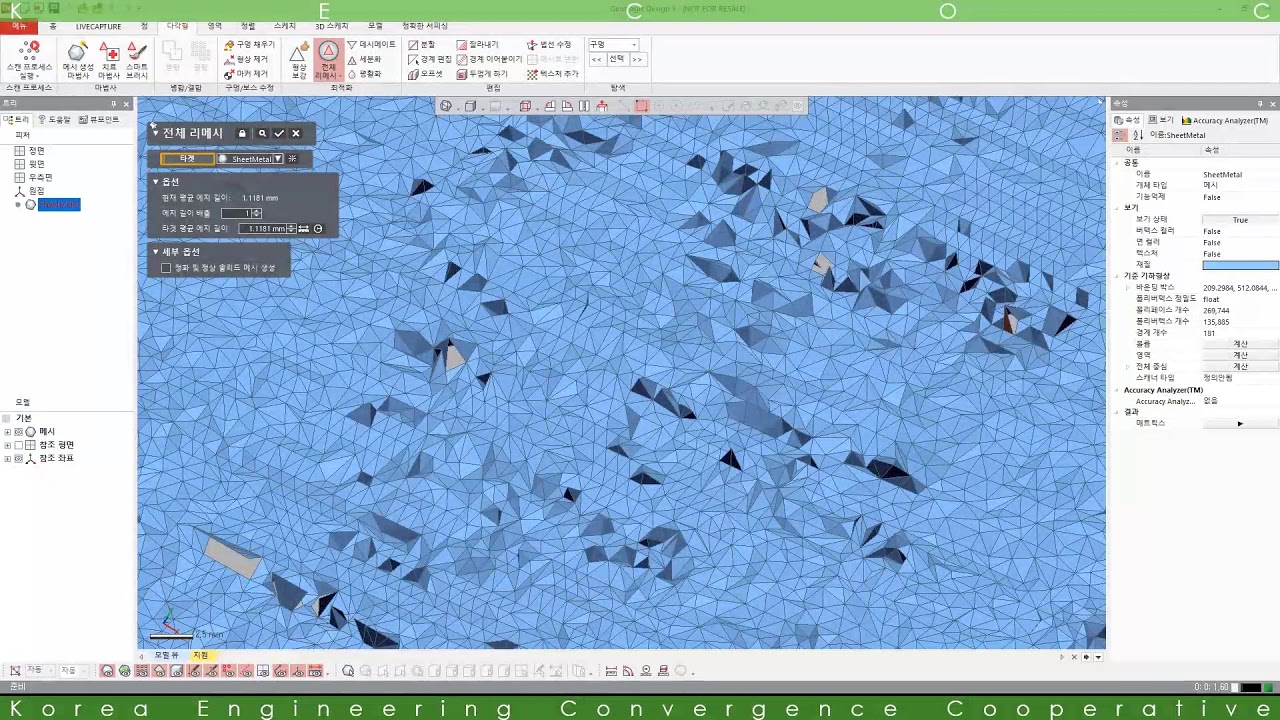Image resolution: width=1280 pixels, height=720 pixels.
Task: Lock the 전체 리메시 dialog with padlock icon
Action: [x=242, y=133]
